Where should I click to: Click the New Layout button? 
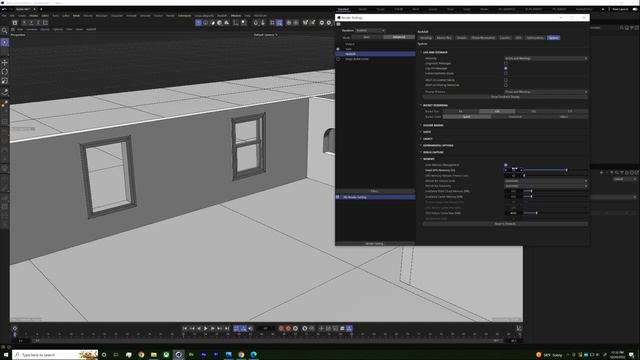tap(620, 9)
